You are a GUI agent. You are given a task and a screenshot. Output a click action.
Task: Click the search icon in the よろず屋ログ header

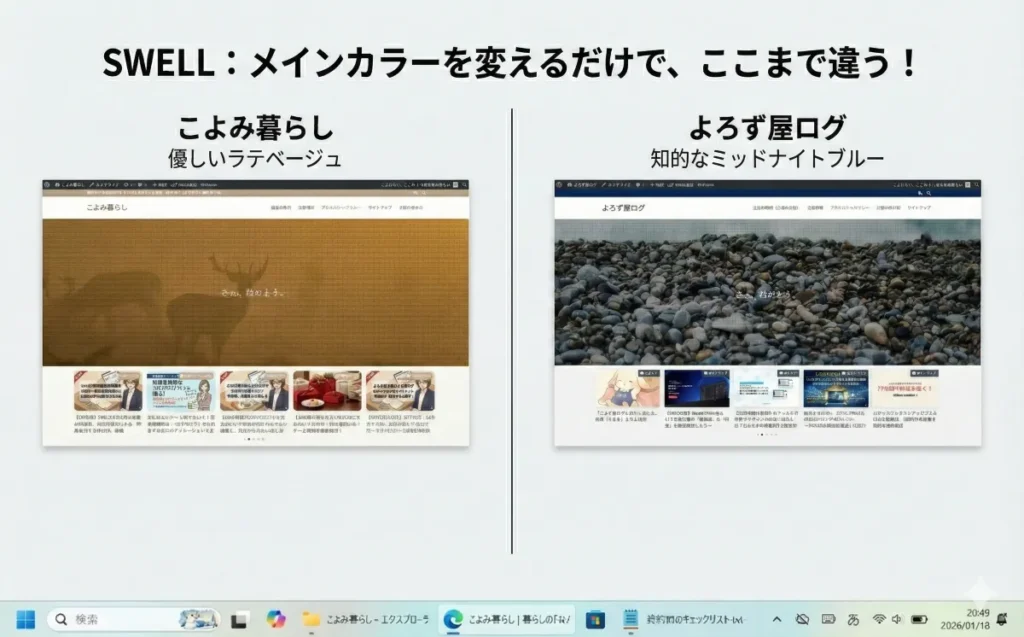pyautogui.click(x=928, y=193)
